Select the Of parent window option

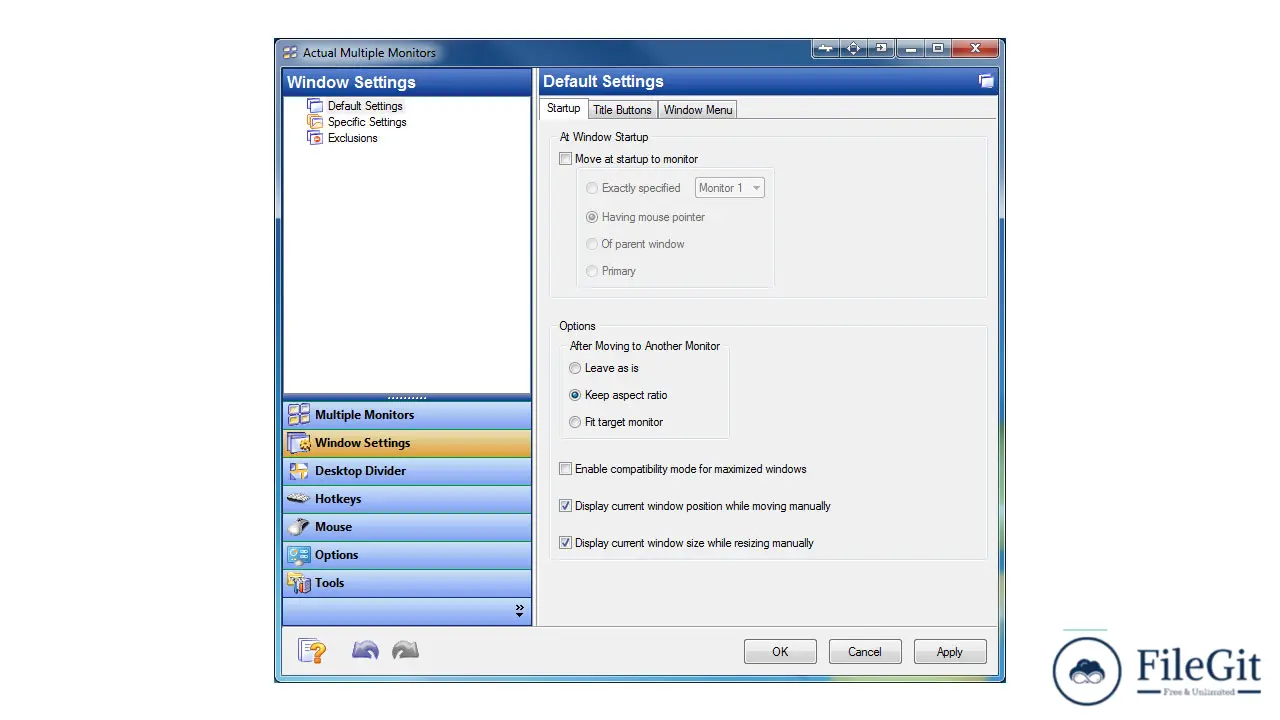point(593,244)
